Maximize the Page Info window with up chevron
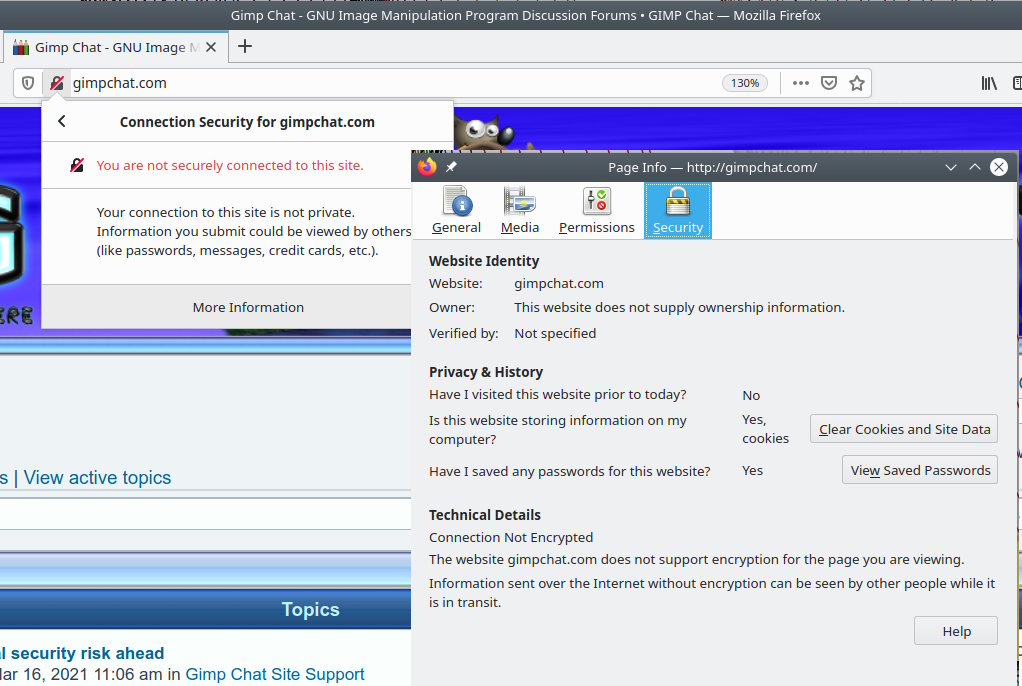Viewport: 1022px width, 686px height. (974, 167)
